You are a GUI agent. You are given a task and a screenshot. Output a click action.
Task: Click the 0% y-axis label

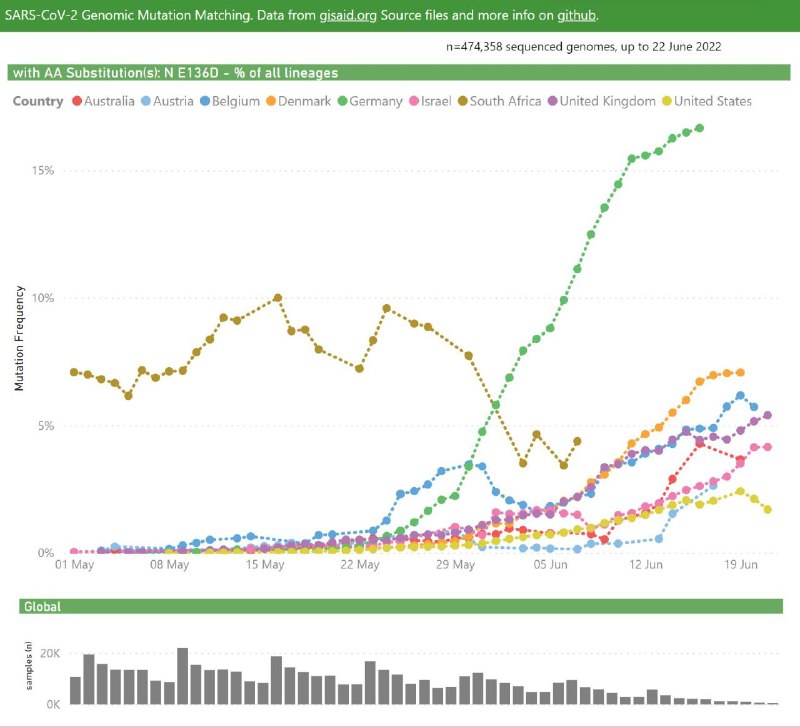[x=46, y=553]
